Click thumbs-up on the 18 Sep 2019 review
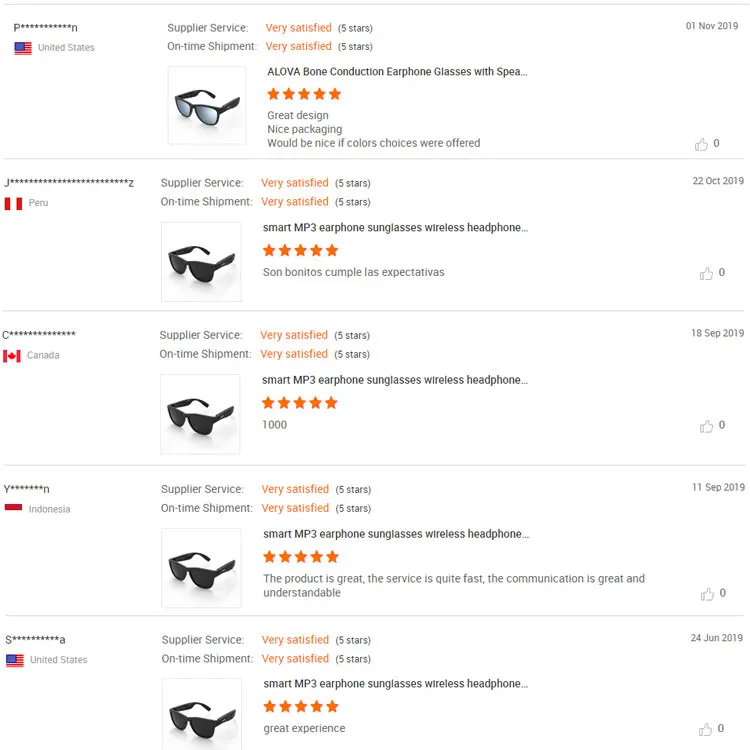Viewport: 750px width, 750px height. tap(707, 426)
